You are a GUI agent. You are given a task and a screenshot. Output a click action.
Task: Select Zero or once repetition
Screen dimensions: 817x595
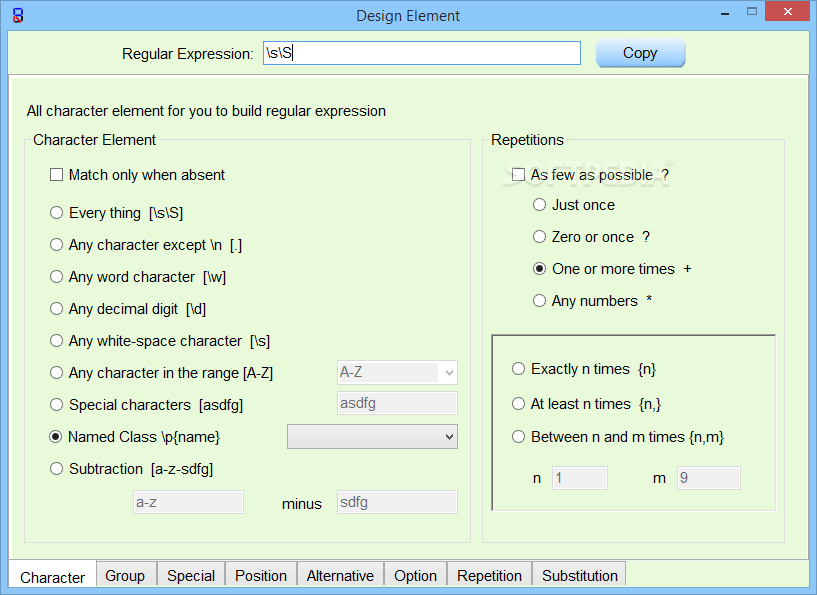coord(540,237)
